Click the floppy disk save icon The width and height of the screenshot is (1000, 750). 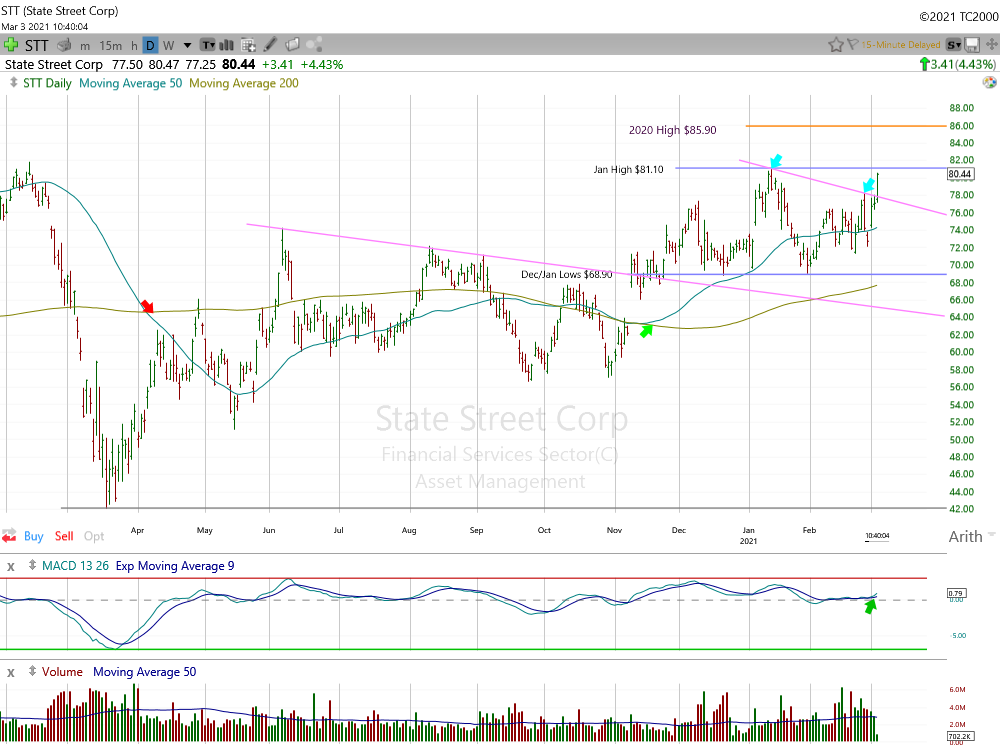click(x=973, y=45)
